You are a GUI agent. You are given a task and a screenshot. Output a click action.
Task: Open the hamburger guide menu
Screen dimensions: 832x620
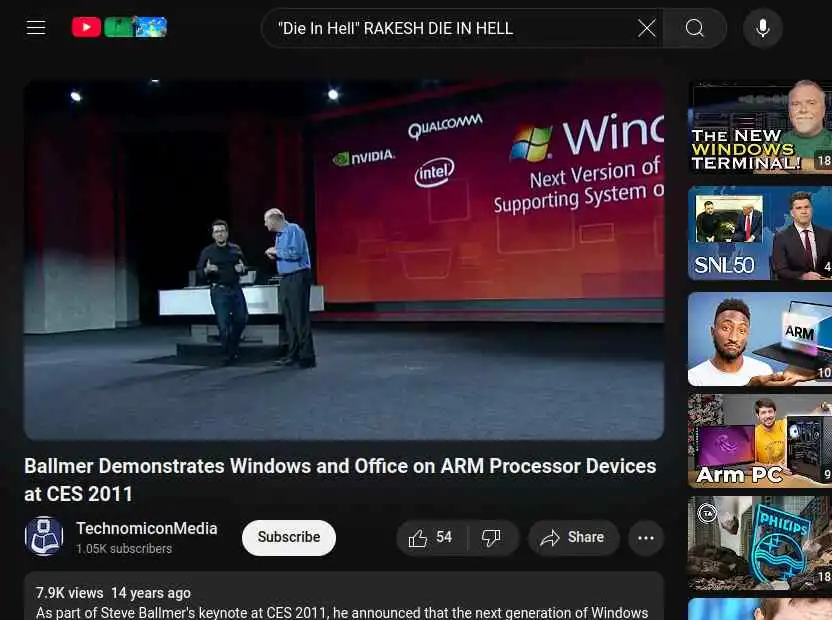click(36, 28)
